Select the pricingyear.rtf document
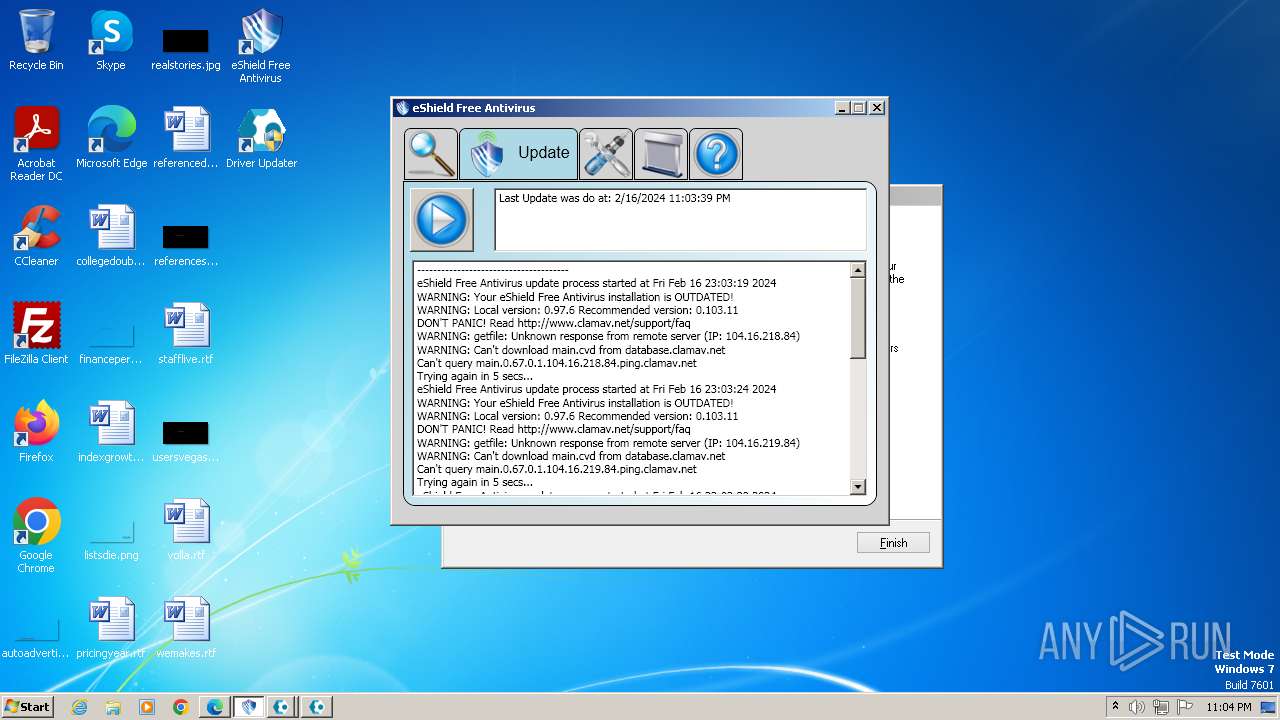Image resolution: width=1280 pixels, height=720 pixels. (x=111, y=628)
